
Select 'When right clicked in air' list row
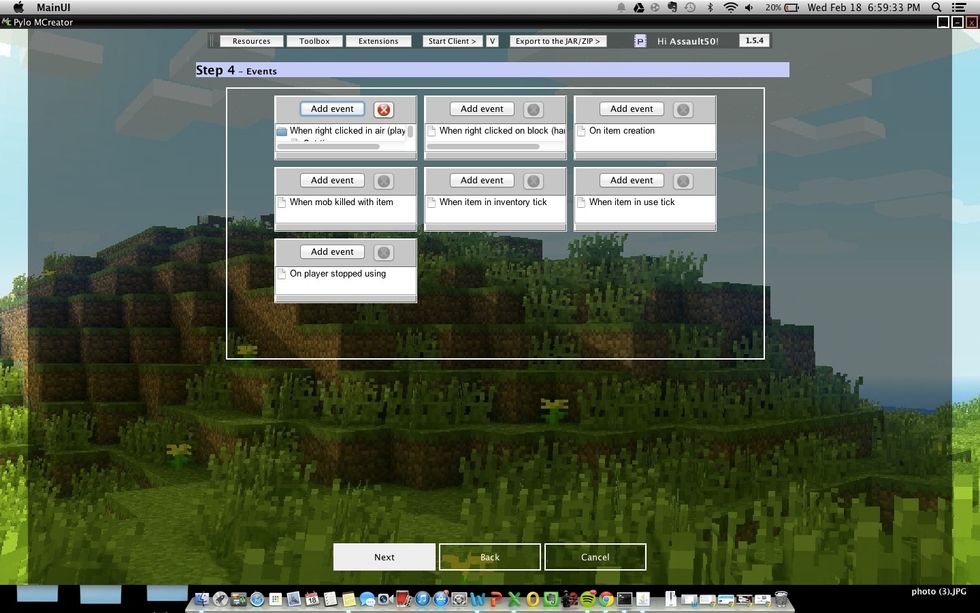tap(341, 131)
